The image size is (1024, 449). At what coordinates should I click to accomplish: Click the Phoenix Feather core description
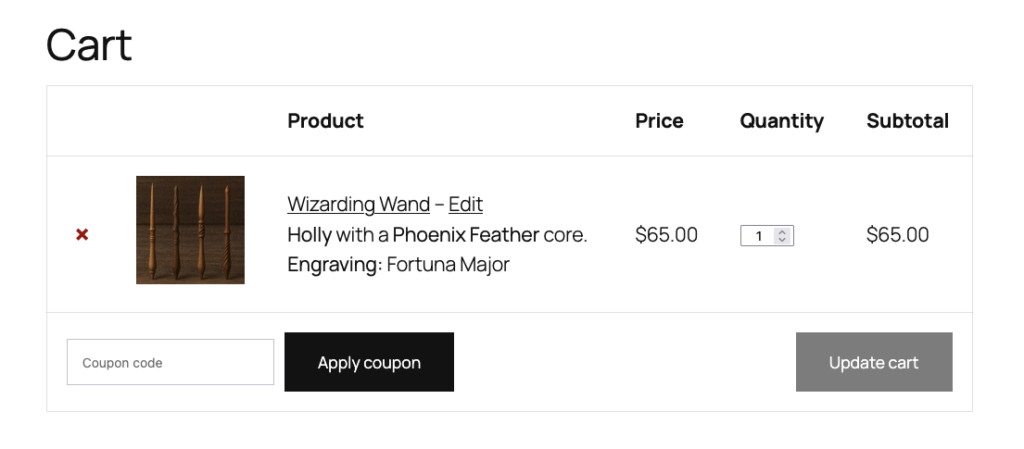pos(465,235)
